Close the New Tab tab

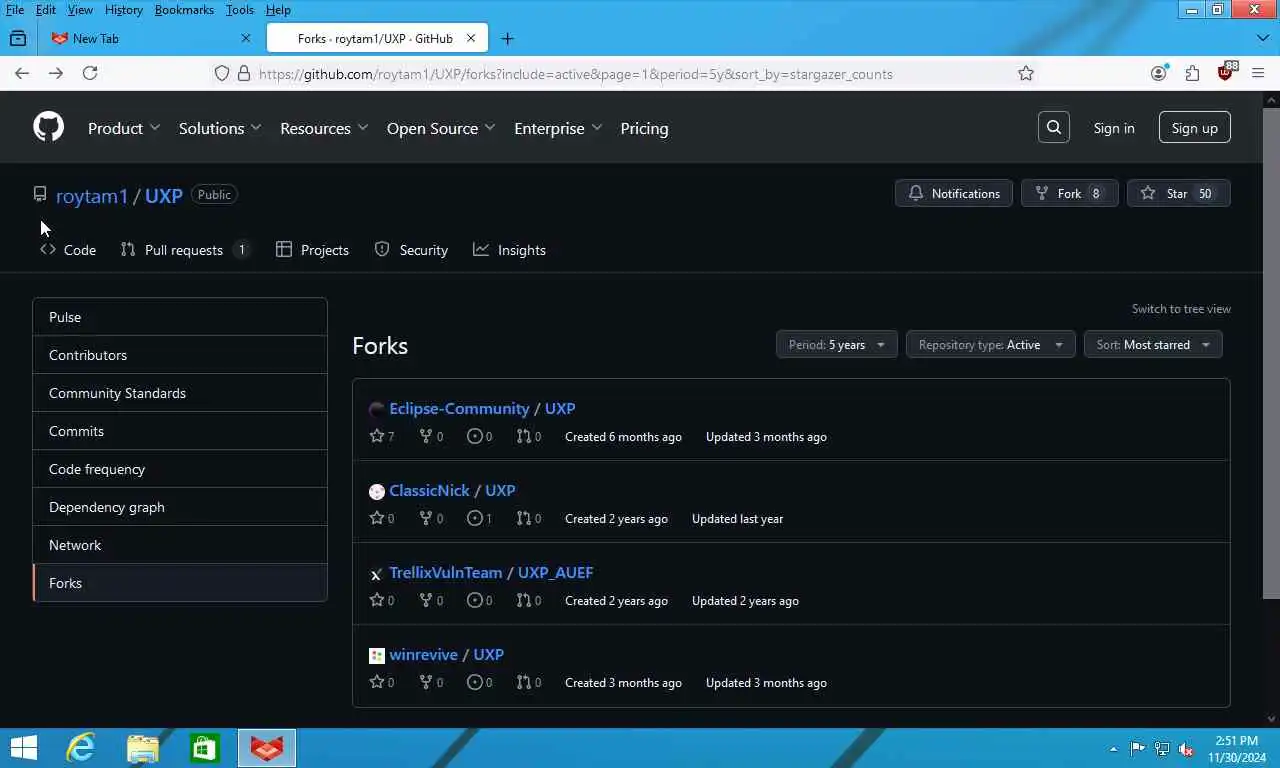pyautogui.click(x=246, y=38)
